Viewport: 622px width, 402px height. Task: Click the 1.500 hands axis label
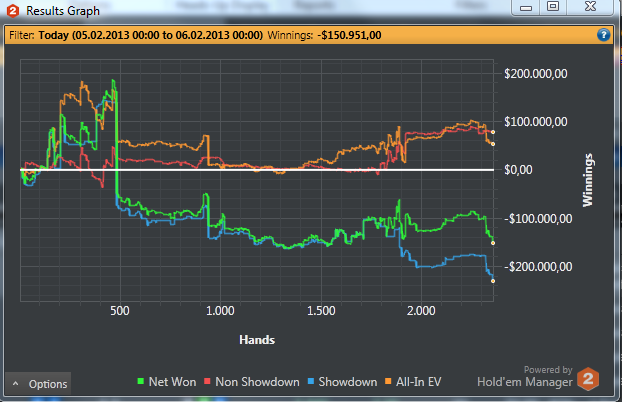pos(321,311)
